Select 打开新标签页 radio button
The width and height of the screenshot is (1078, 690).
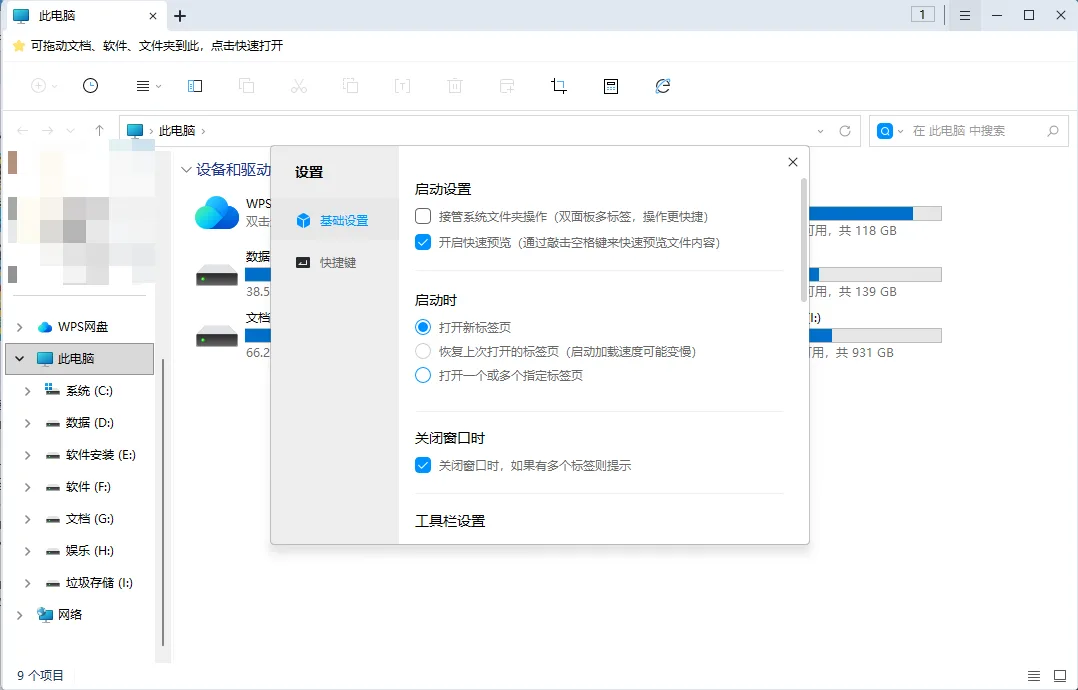pyautogui.click(x=423, y=327)
